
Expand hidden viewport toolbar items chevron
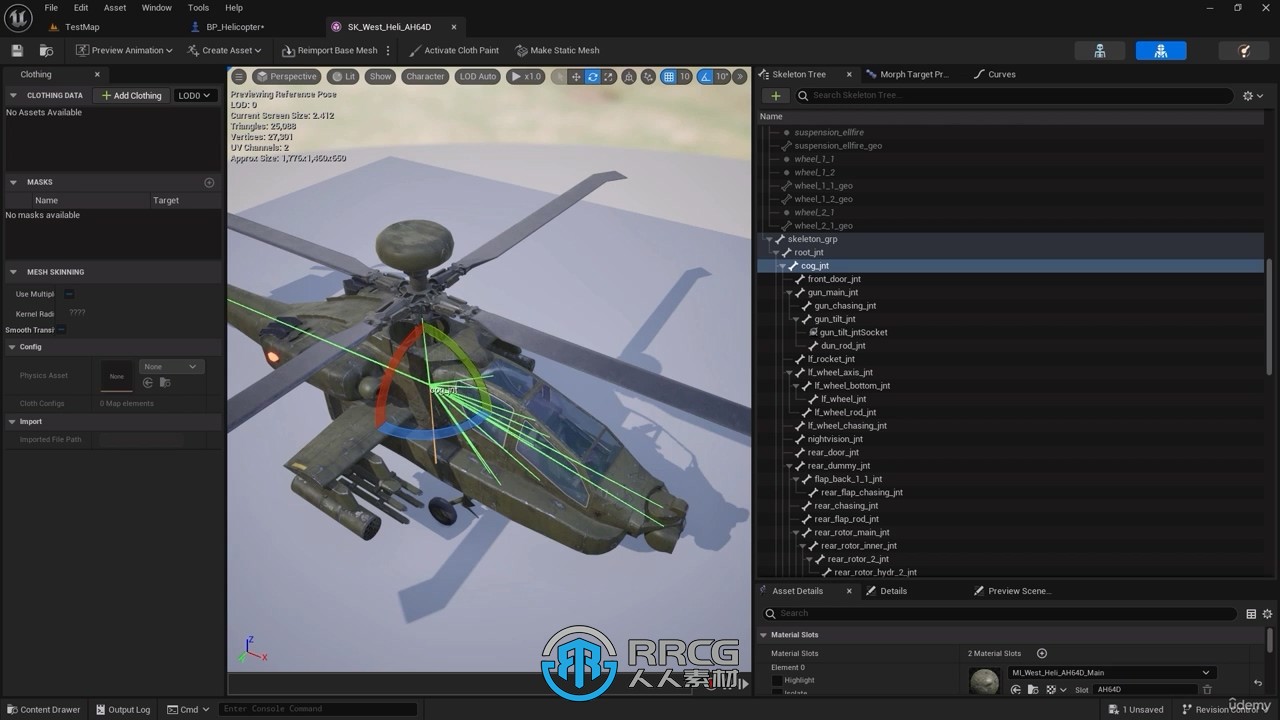click(741, 76)
